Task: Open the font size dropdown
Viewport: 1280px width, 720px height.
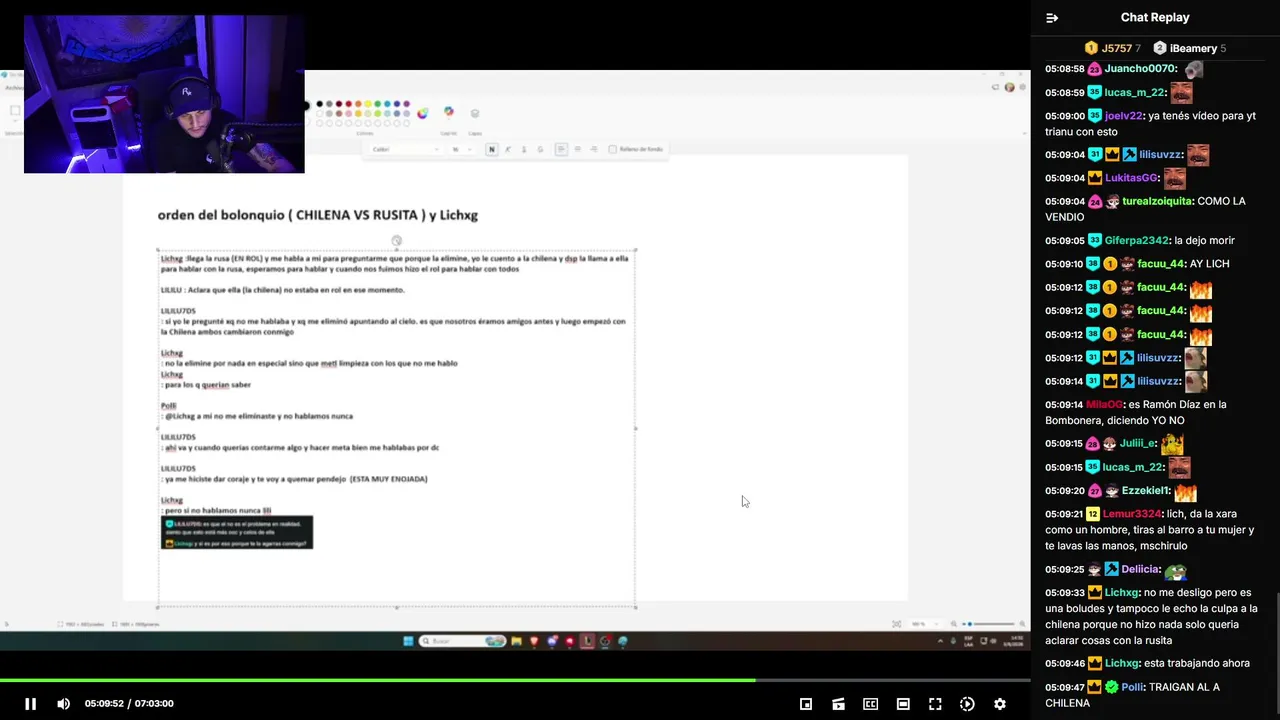Action: point(461,149)
